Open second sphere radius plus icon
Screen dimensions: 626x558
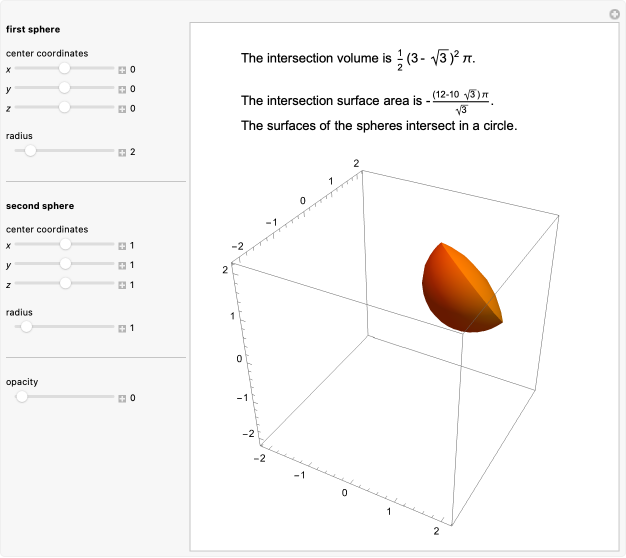[122, 328]
